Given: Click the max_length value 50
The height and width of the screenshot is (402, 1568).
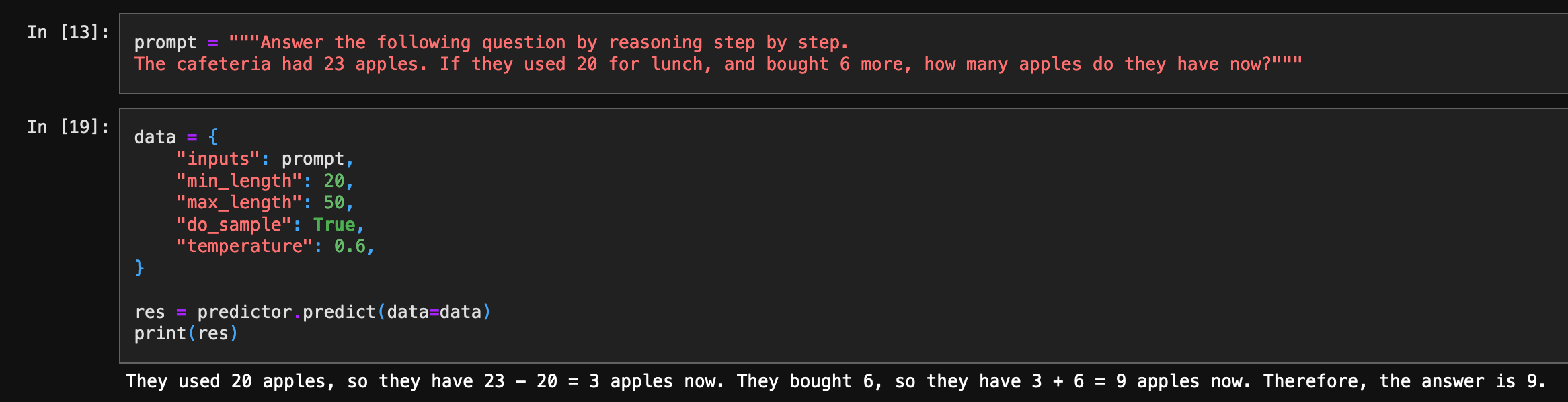Looking at the screenshot, I should tap(334, 202).
